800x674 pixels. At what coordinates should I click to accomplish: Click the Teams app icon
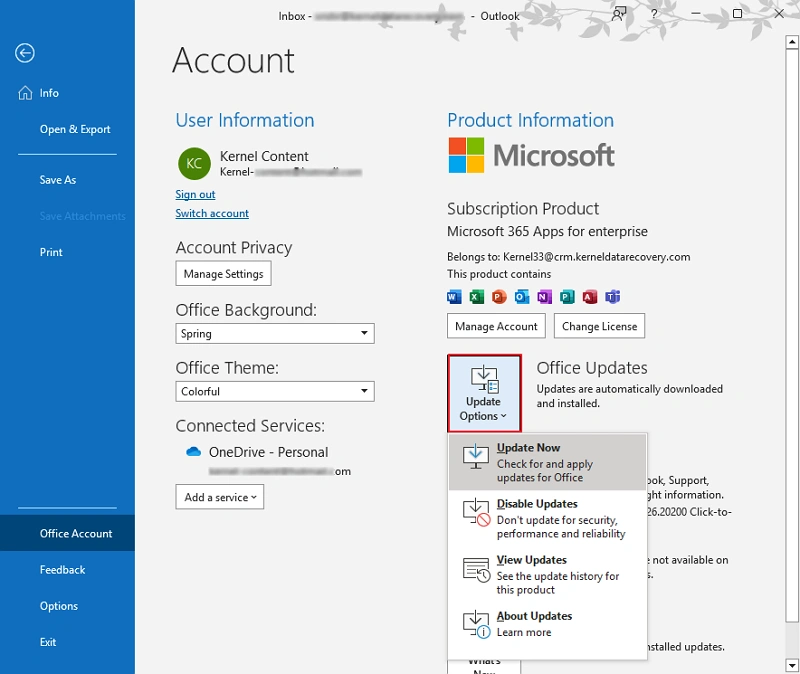tap(612, 296)
